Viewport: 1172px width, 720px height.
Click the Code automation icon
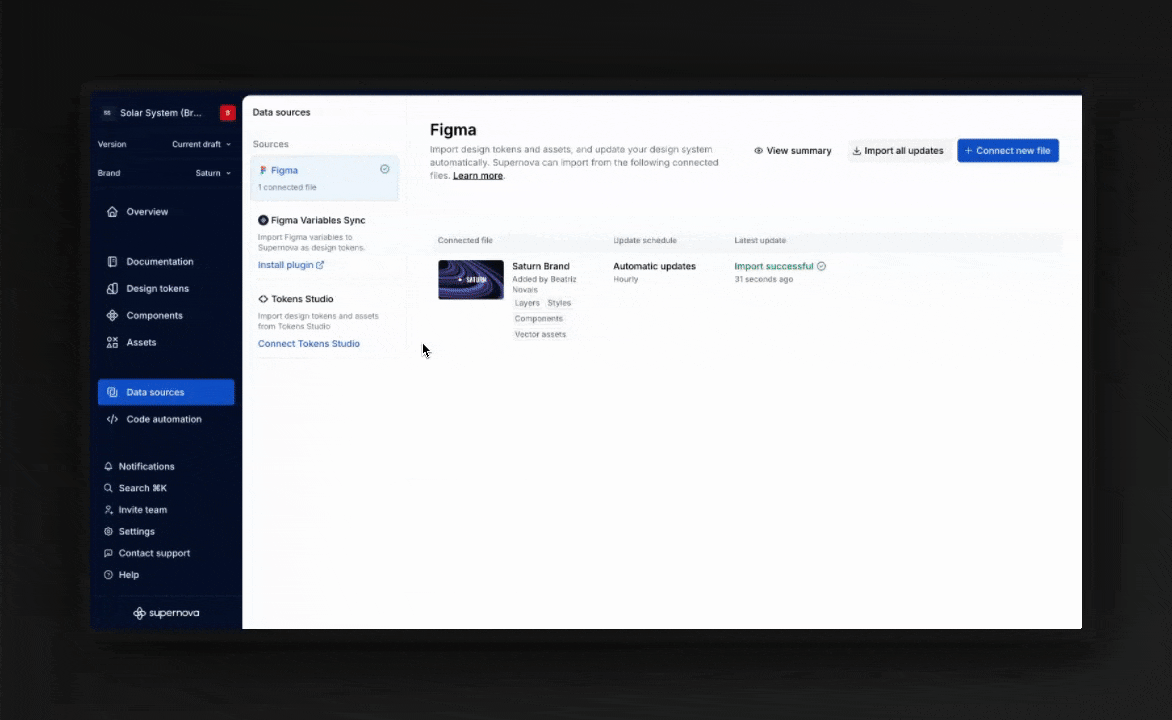112,420
